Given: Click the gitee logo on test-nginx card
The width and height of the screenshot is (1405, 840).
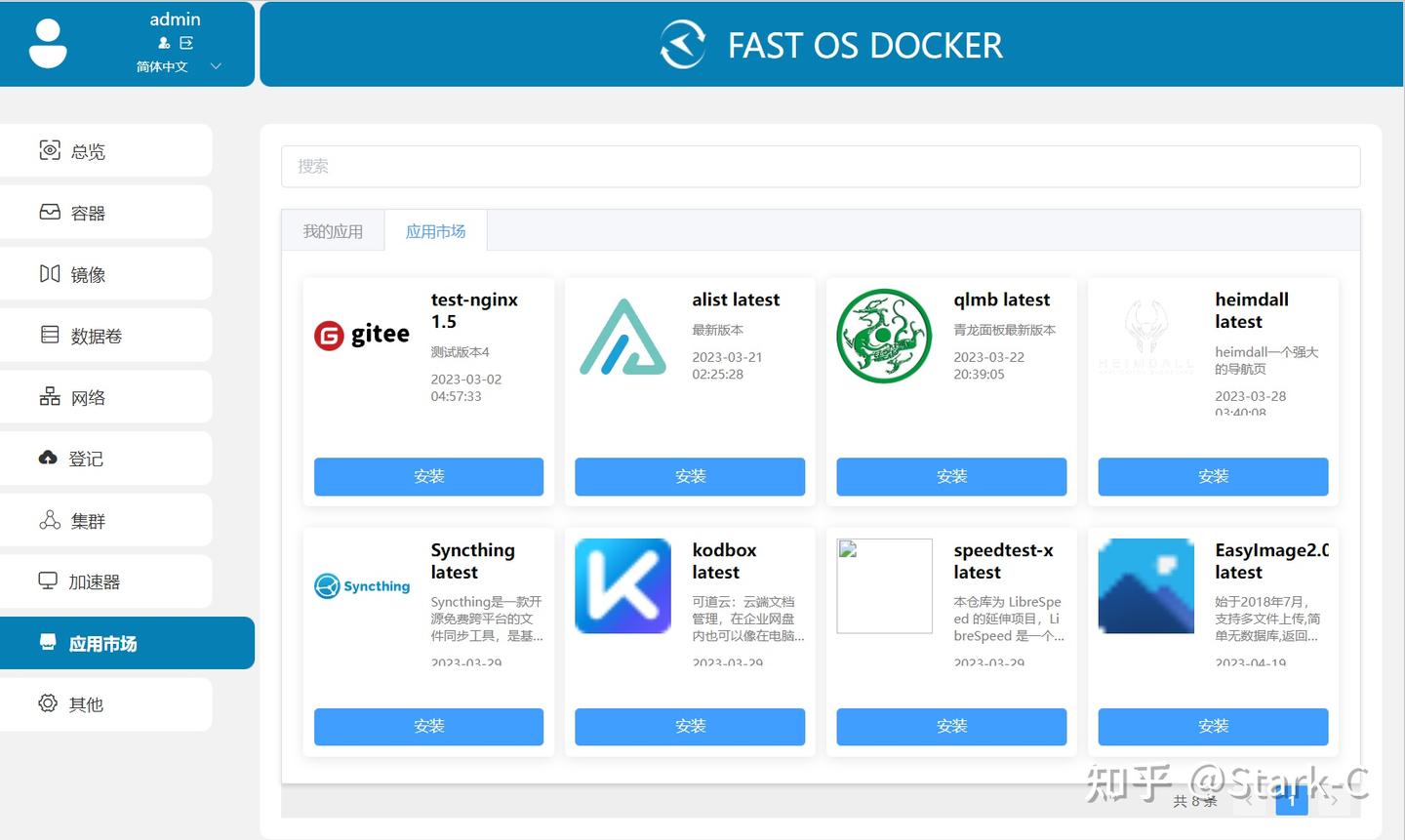Looking at the screenshot, I should [362, 336].
